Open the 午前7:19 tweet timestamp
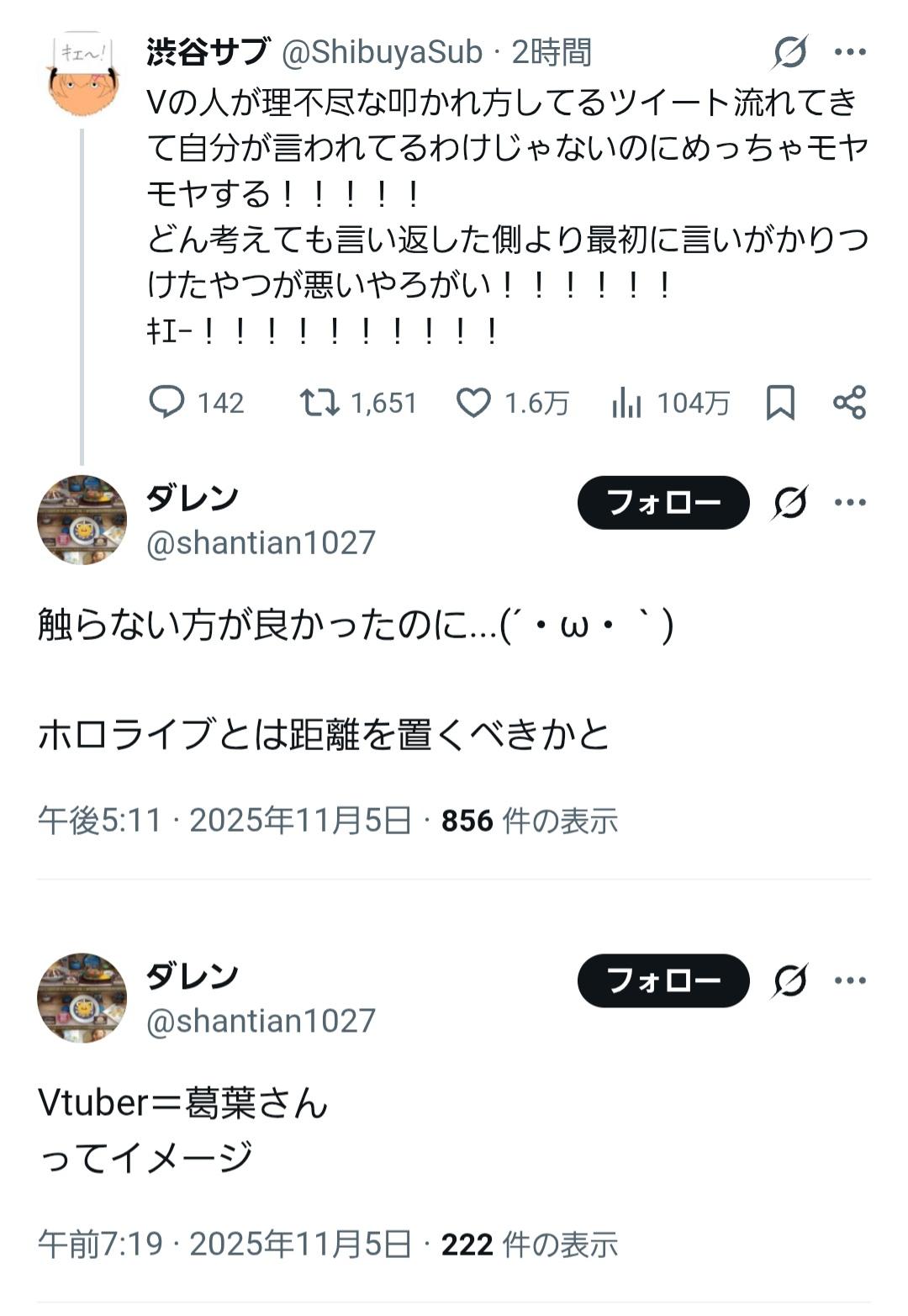 (100, 1244)
